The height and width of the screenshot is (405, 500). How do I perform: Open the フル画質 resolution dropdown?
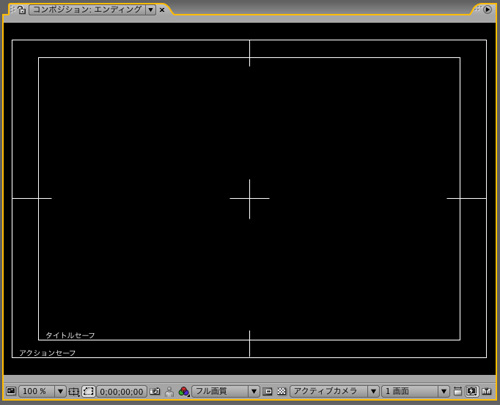tap(225, 391)
